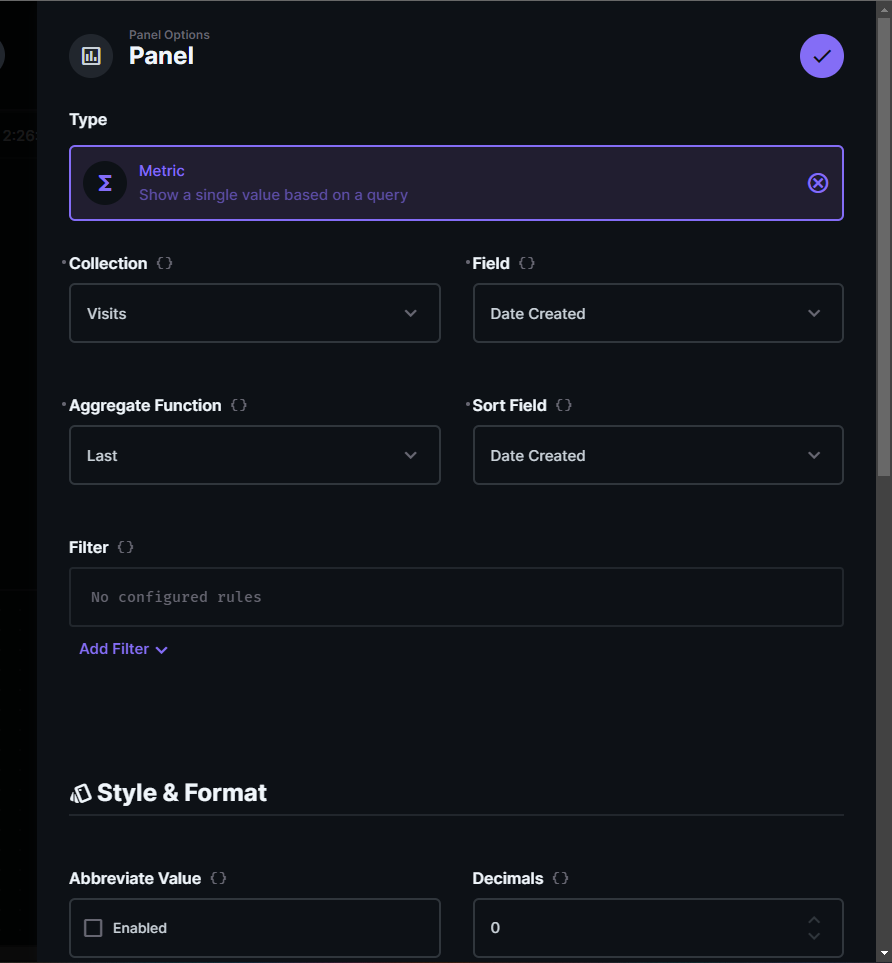Viewport: 892px width, 963px height.
Task: Click the No configured rules filter area
Action: tap(456, 596)
